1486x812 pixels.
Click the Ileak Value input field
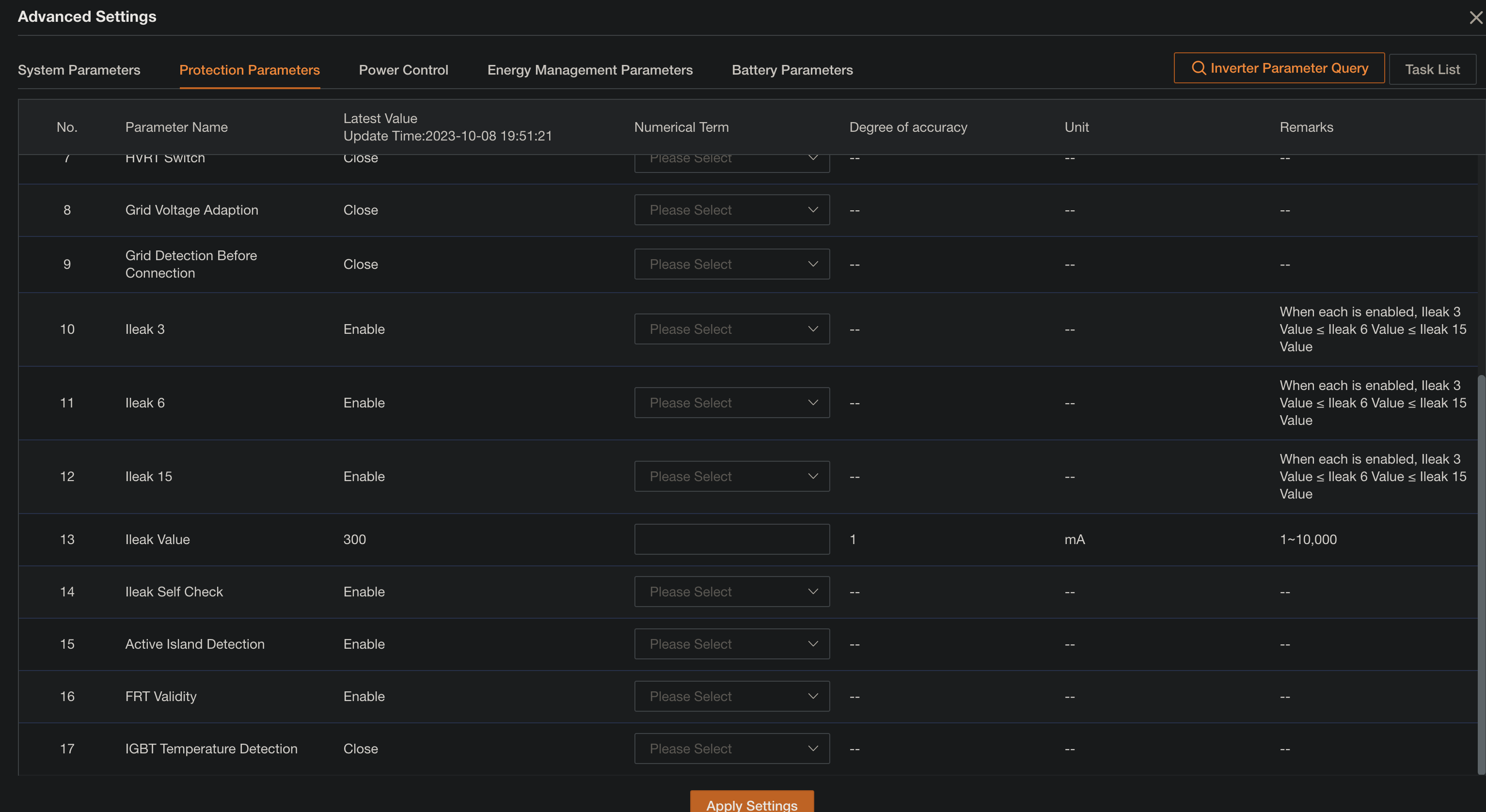tap(731, 539)
